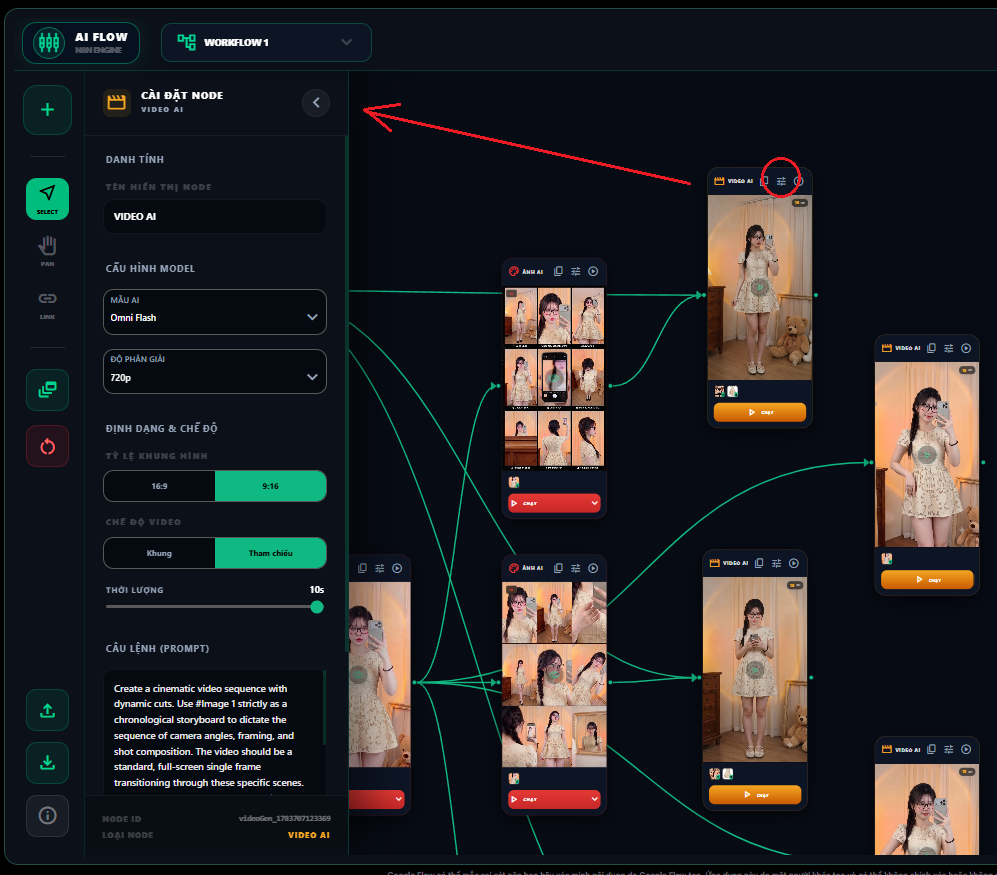Switch to the Pan hand tool
This screenshot has width=997, height=875.
tap(47, 251)
